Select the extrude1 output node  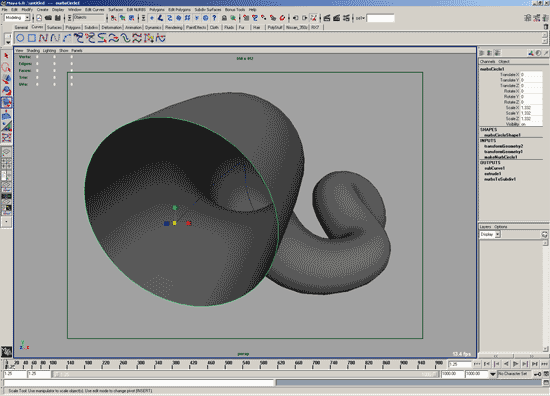(x=492, y=174)
